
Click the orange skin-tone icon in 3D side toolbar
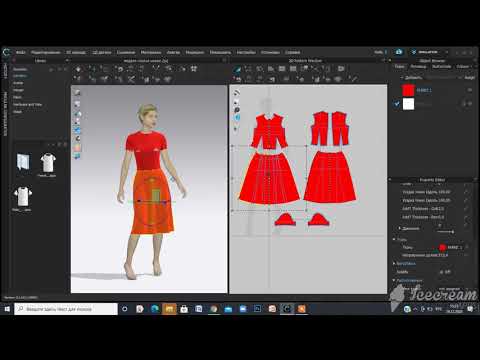tap(77, 147)
